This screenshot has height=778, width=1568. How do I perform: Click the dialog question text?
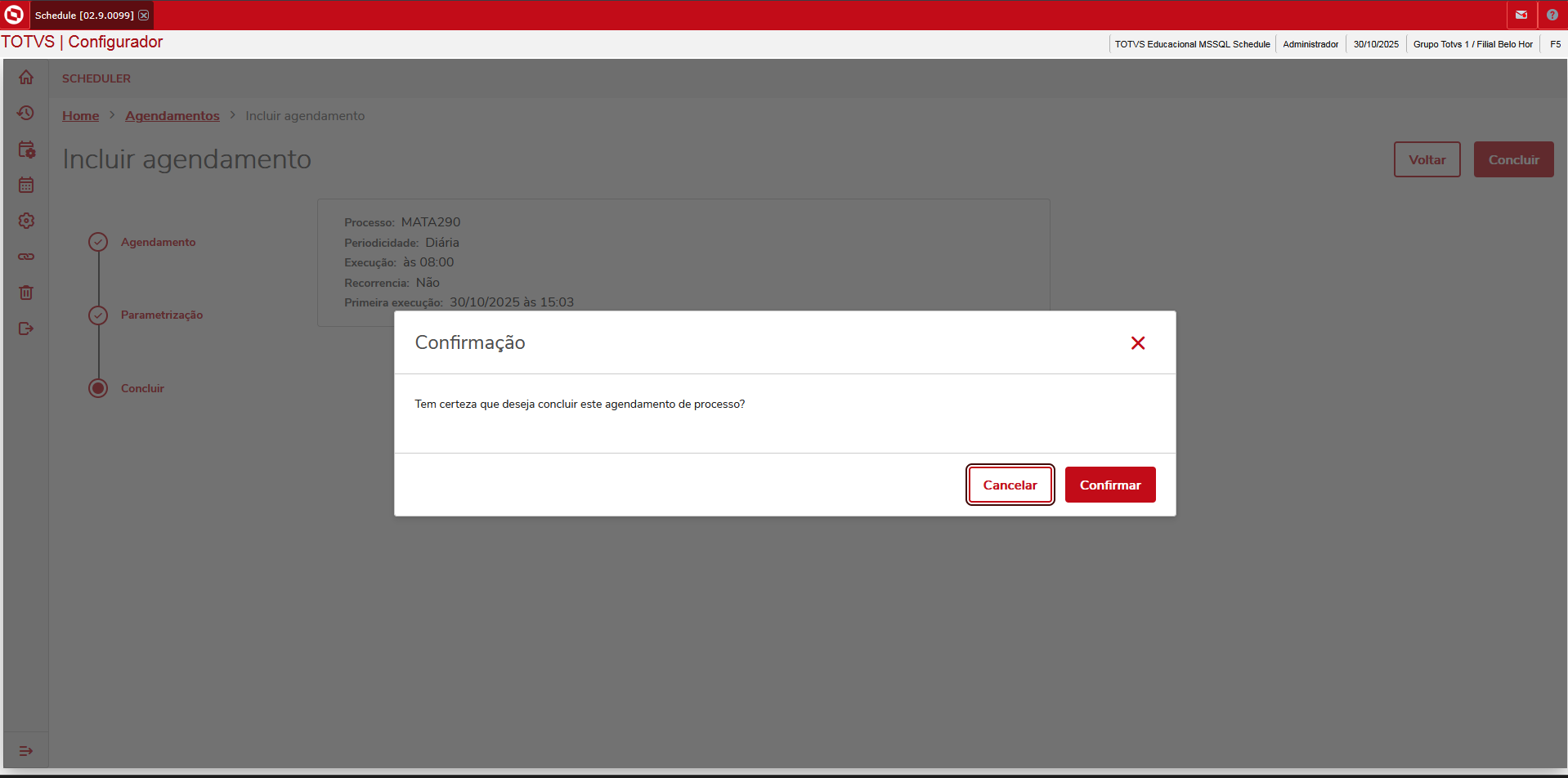[x=580, y=404]
